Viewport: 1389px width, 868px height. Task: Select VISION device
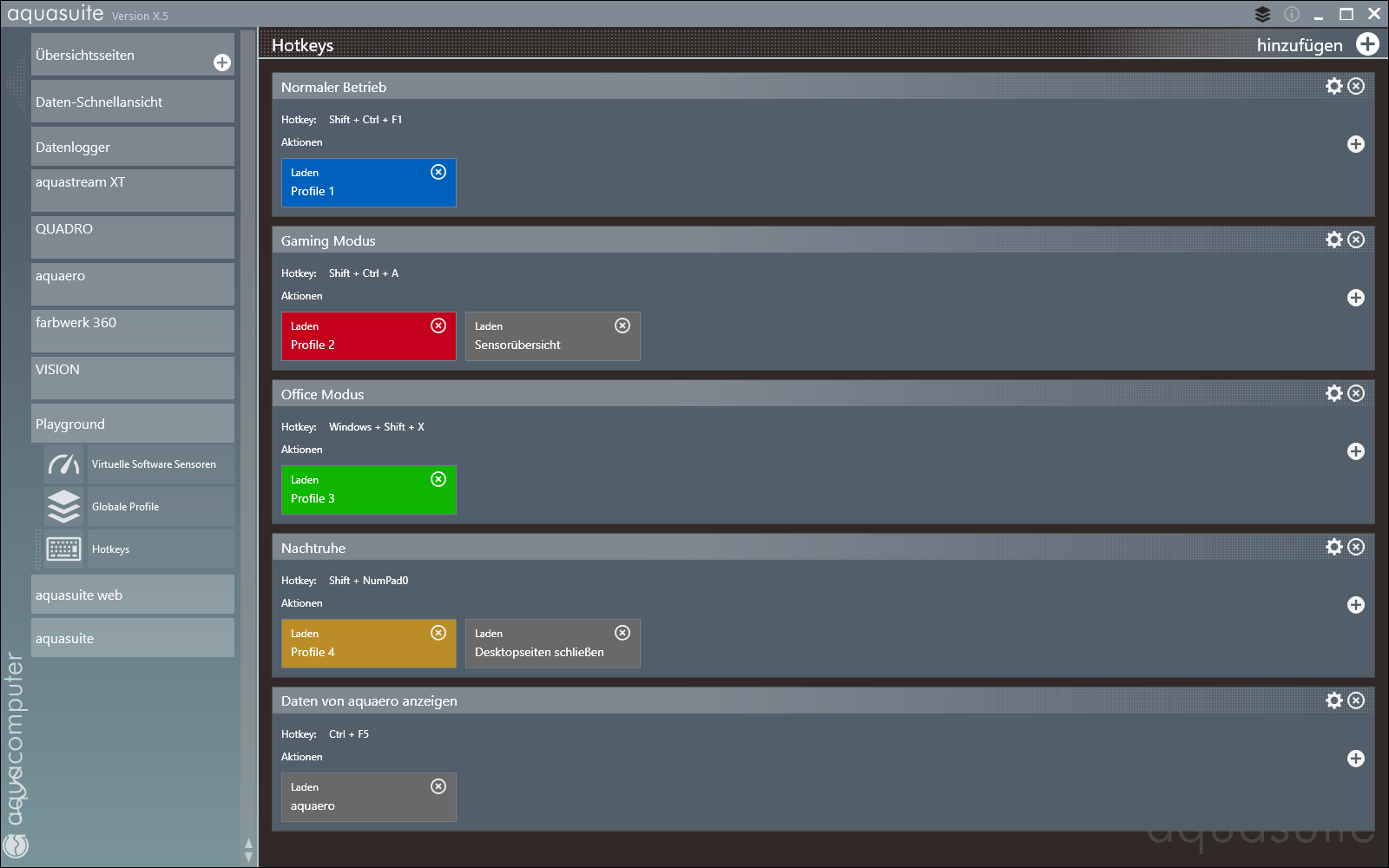click(x=133, y=378)
